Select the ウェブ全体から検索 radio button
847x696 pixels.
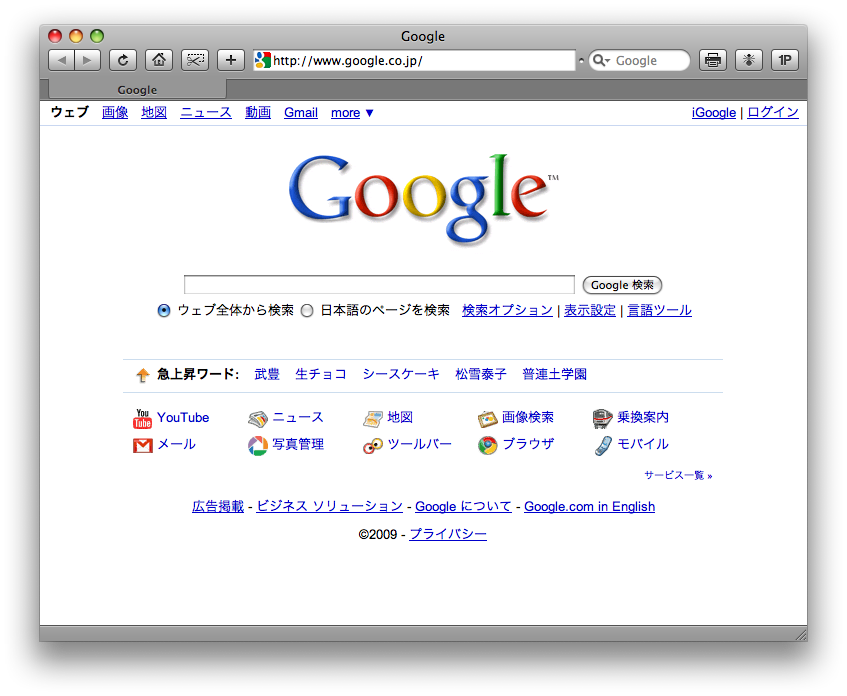point(164,311)
